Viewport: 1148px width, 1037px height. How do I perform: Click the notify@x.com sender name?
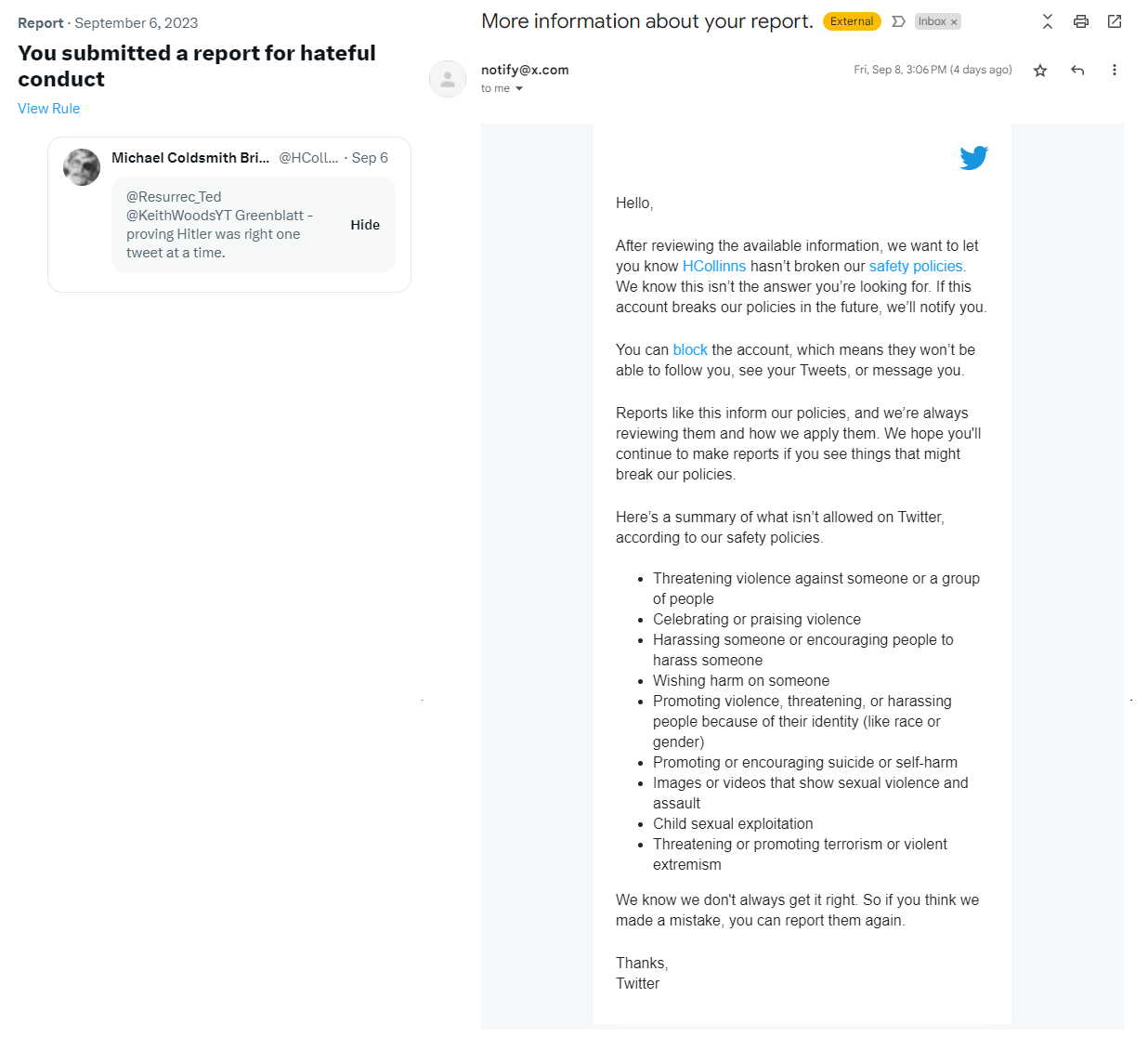525,70
